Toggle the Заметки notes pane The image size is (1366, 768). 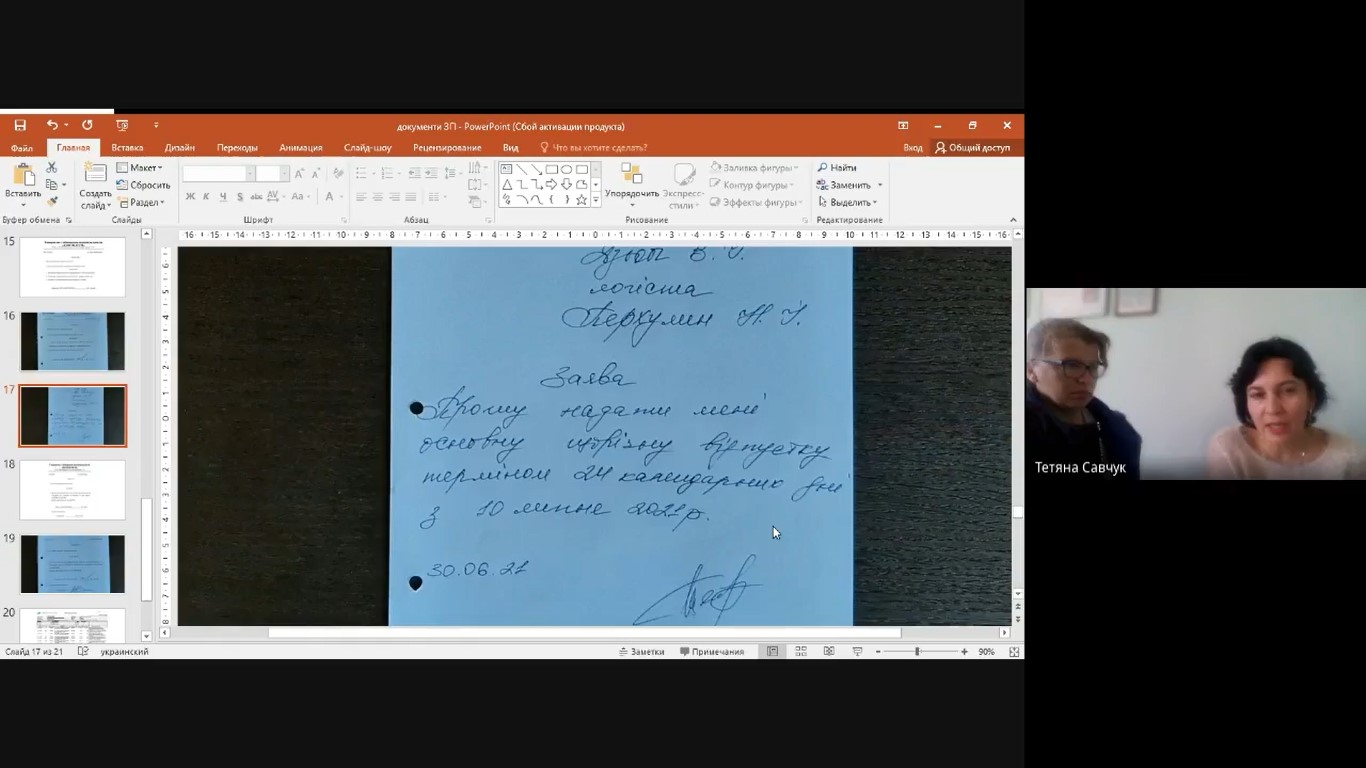pyautogui.click(x=641, y=652)
